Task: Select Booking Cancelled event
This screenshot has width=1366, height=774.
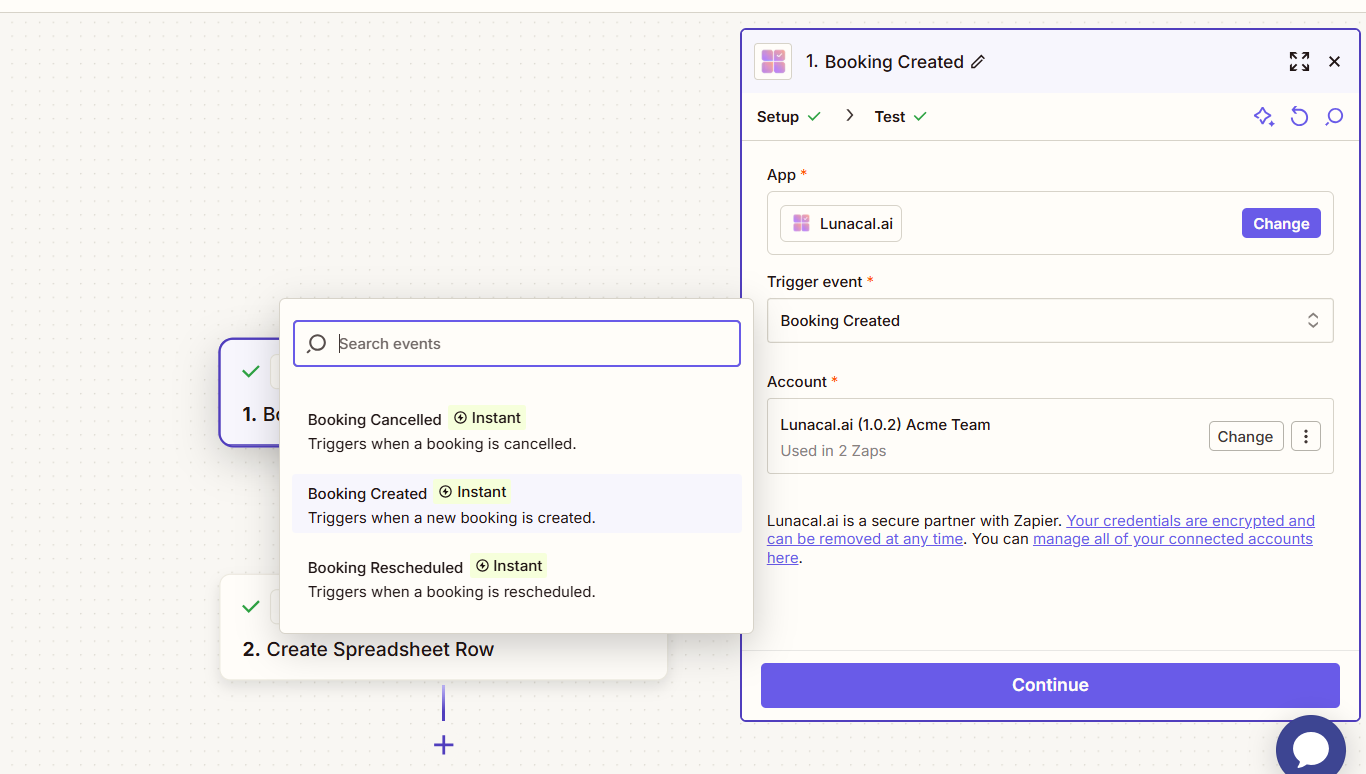Action: (x=517, y=430)
